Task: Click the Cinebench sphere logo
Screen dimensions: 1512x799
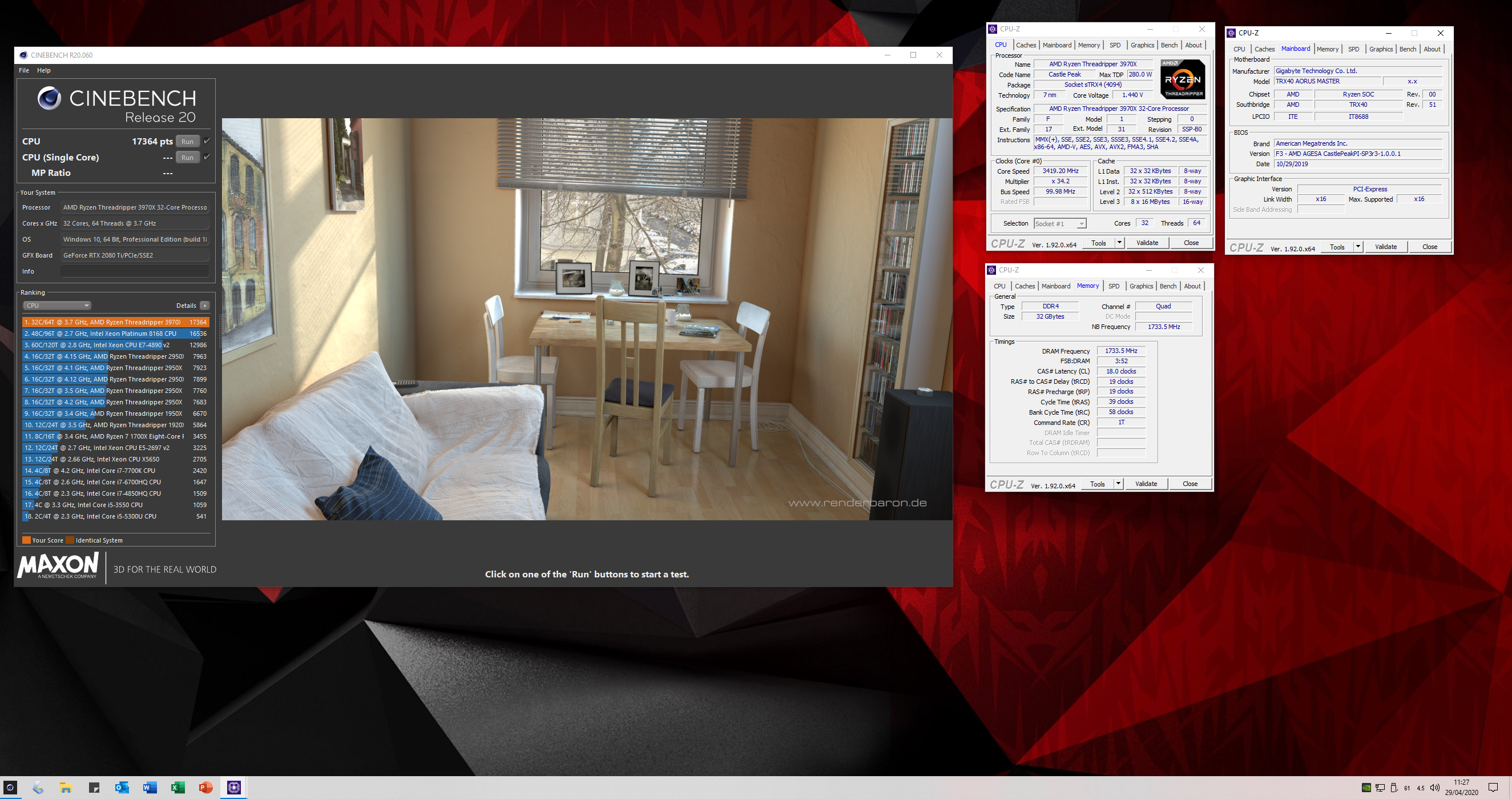Action: click(49, 98)
